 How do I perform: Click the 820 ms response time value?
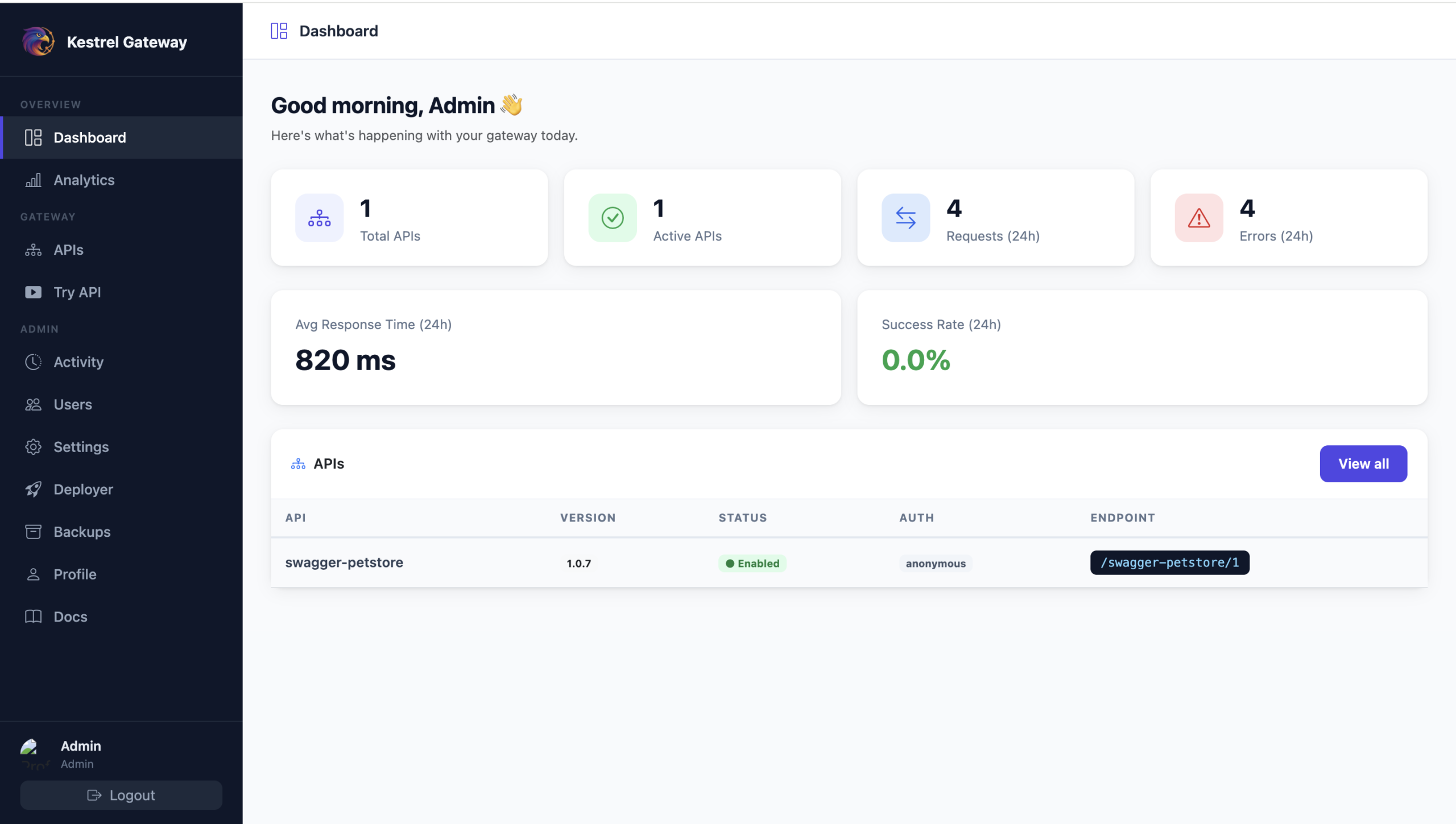(345, 361)
